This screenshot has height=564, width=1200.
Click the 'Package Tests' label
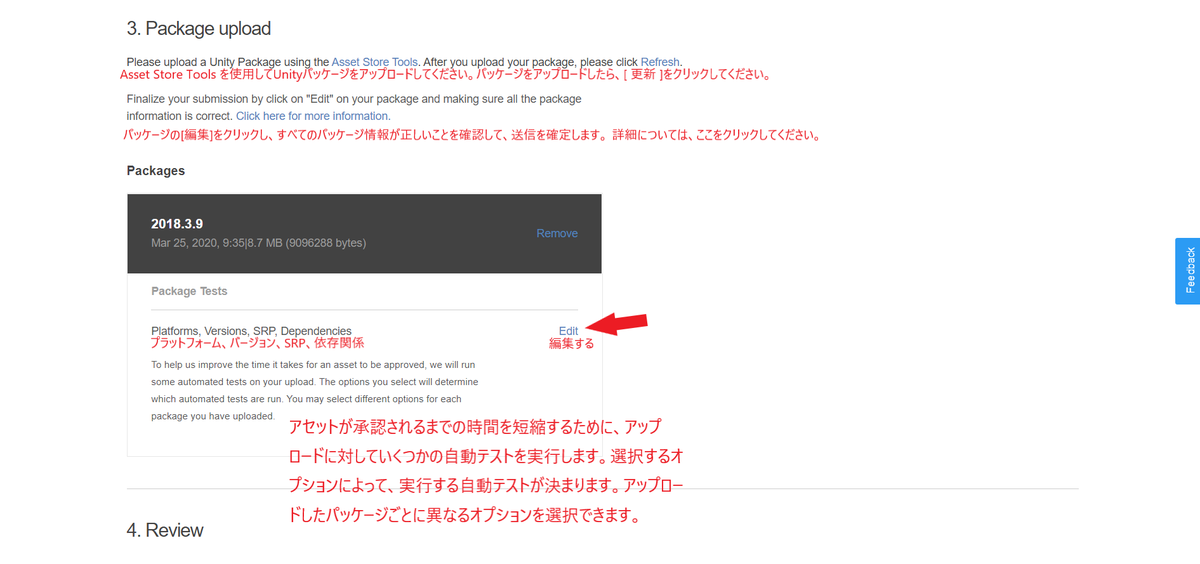pyautogui.click(x=189, y=292)
